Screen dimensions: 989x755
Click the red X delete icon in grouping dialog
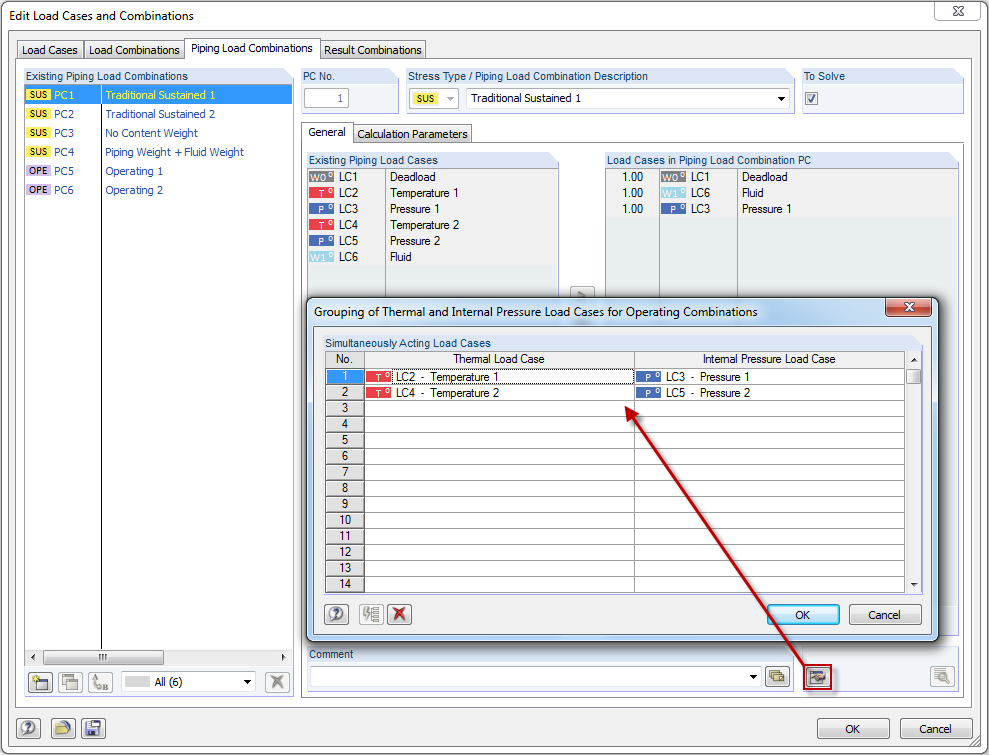[399, 614]
